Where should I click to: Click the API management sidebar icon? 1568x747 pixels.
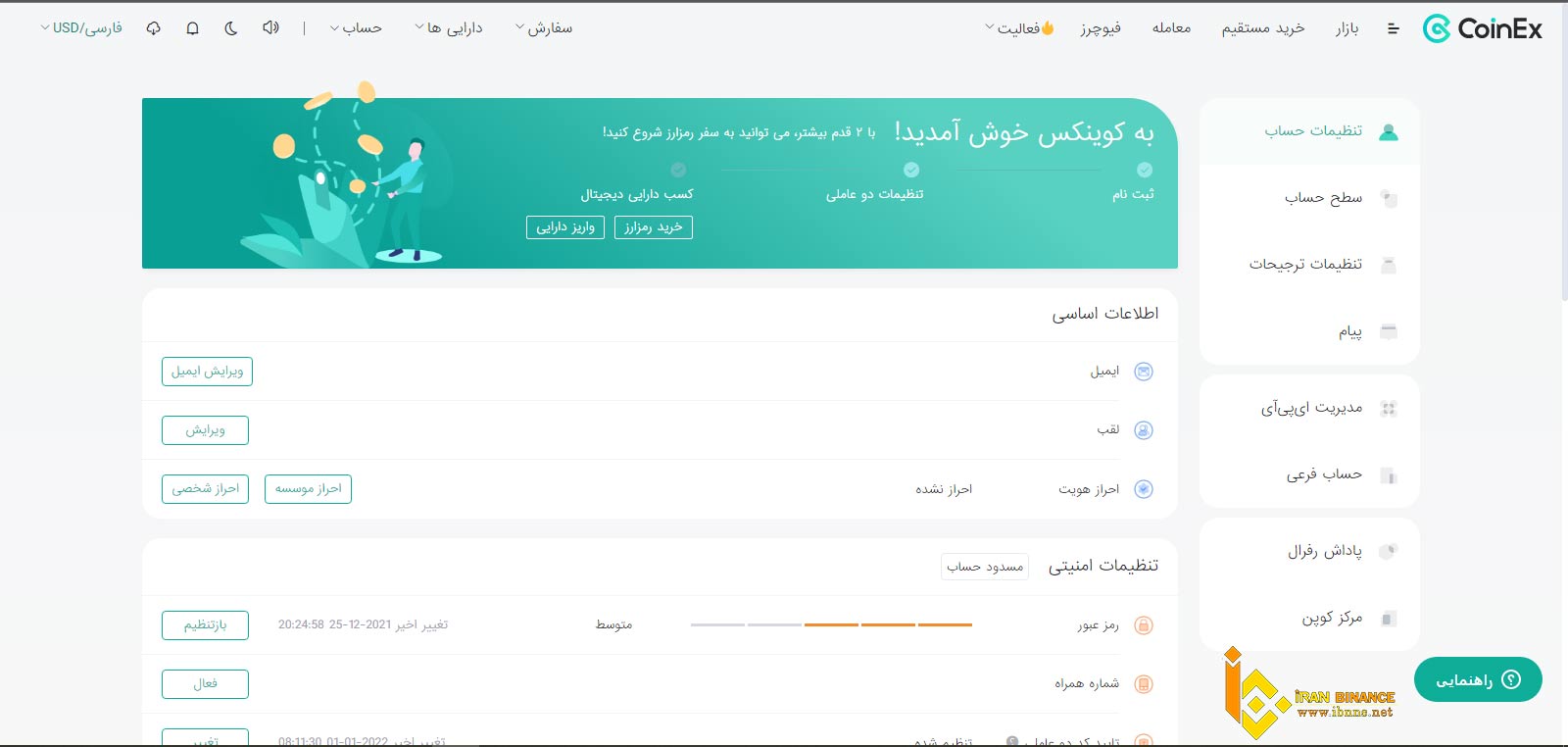click(x=1388, y=409)
